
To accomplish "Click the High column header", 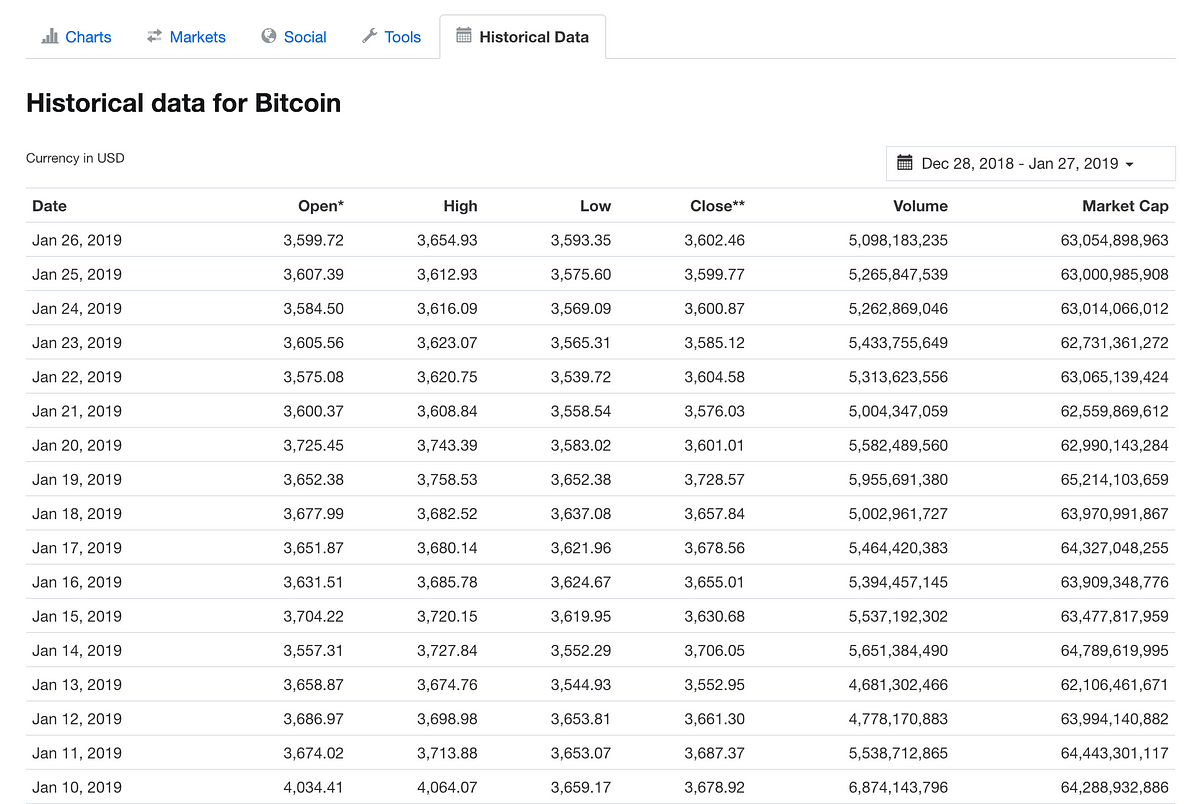I will pyautogui.click(x=460, y=206).
